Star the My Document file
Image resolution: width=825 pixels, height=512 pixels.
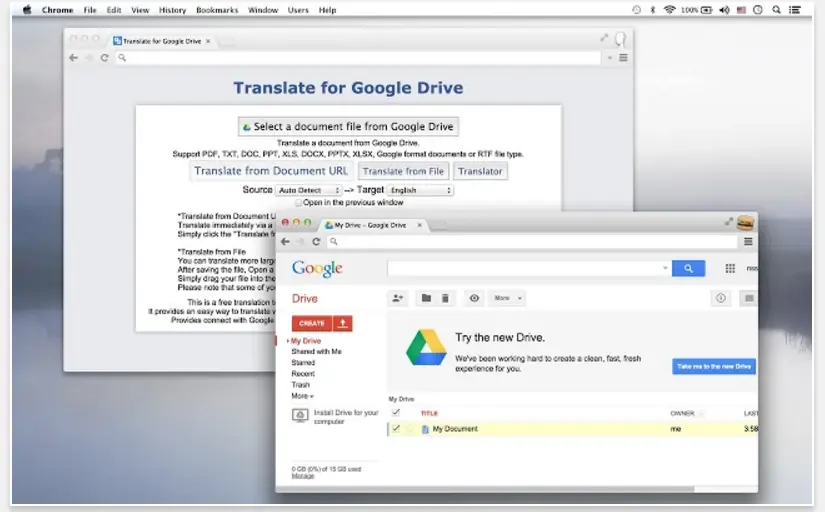[x=410, y=429]
